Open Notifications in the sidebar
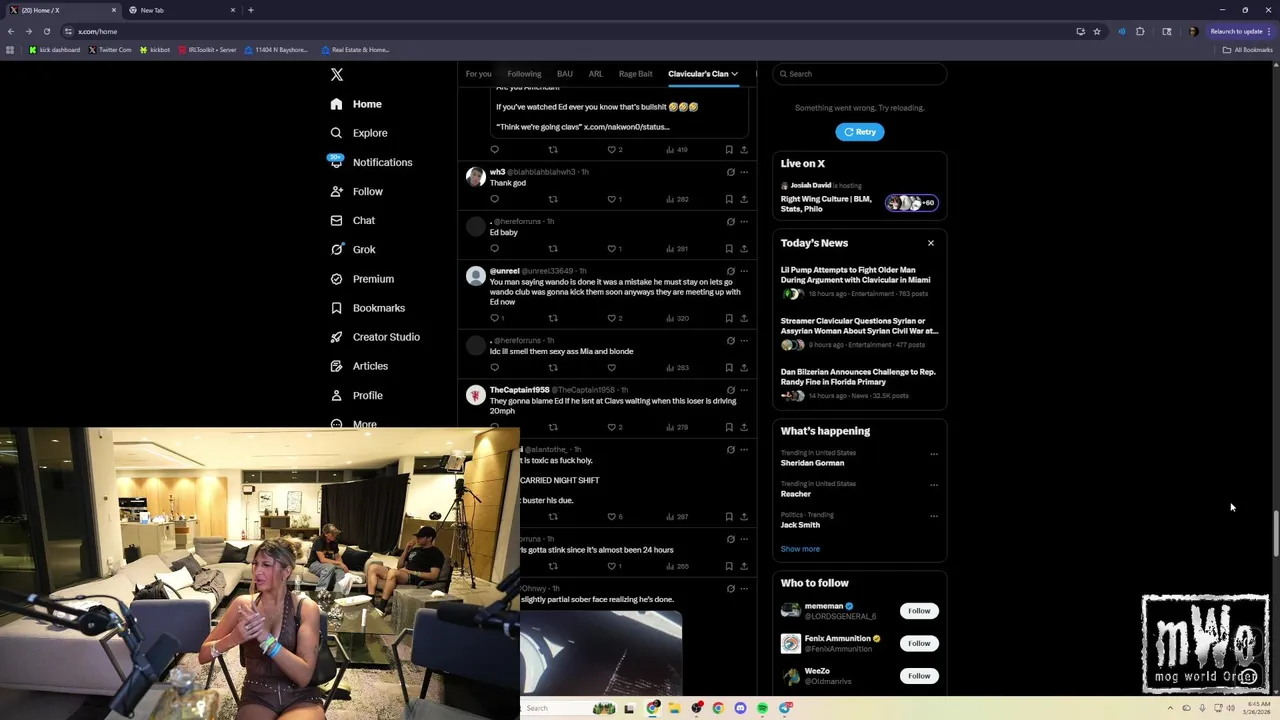This screenshot has height=720, width=1280. click(371, 162)
